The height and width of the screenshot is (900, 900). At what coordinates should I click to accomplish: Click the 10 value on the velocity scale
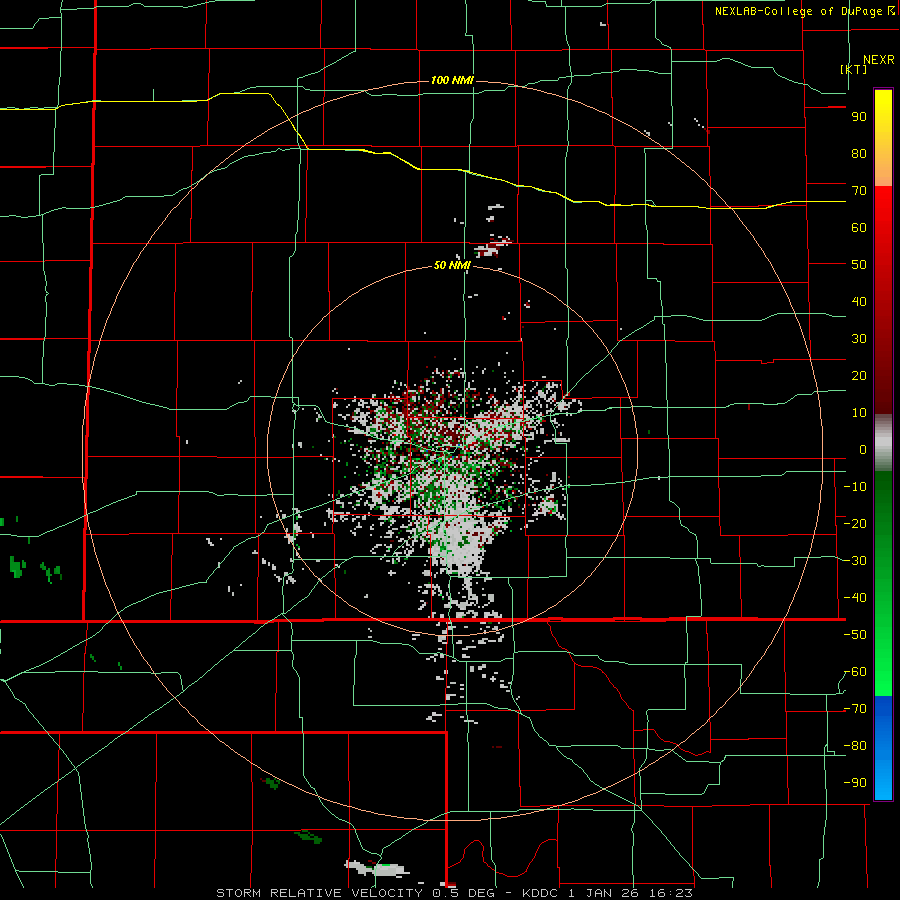click(859, 413)
